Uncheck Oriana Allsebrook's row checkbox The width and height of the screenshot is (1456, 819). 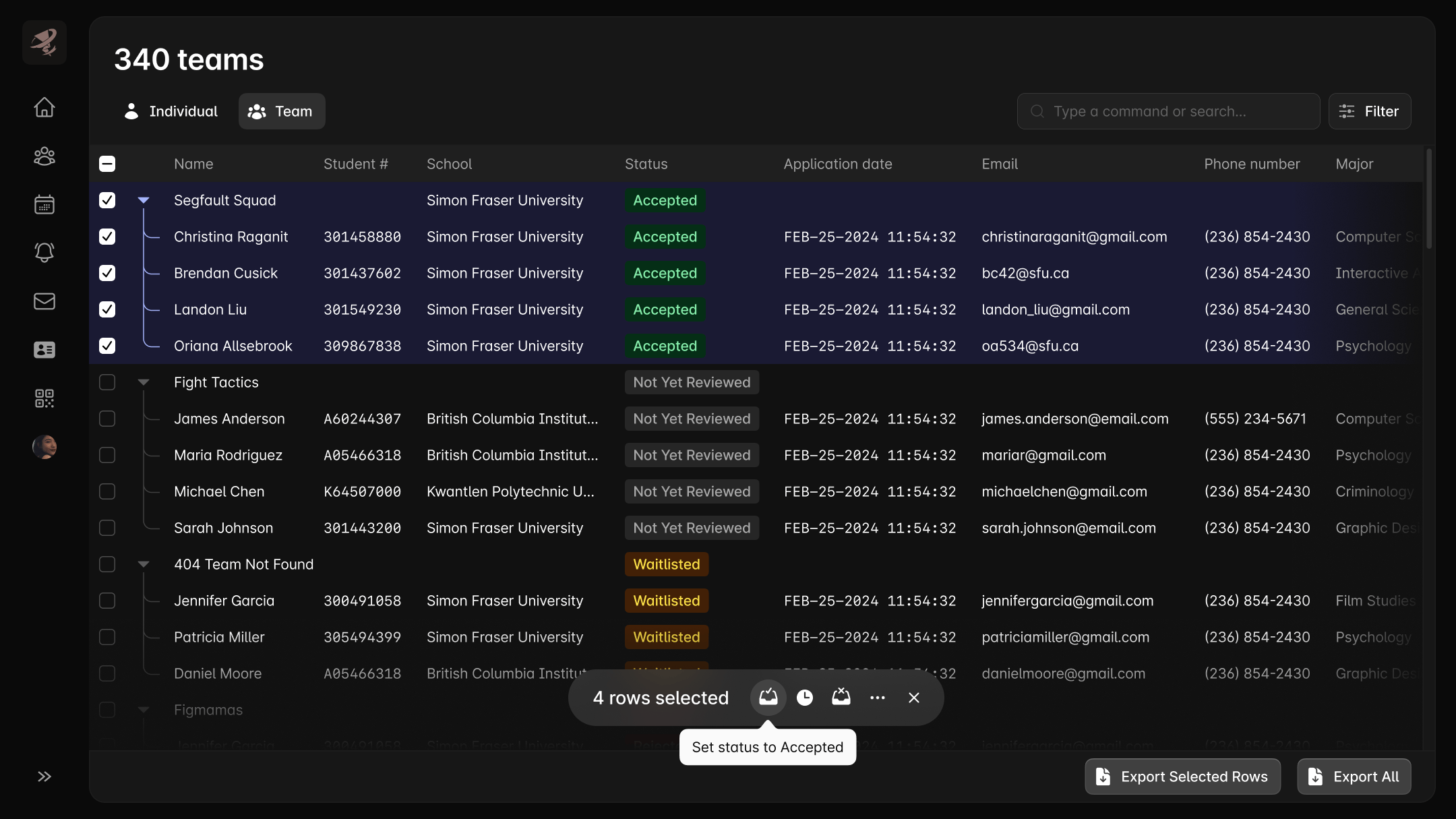107,346
